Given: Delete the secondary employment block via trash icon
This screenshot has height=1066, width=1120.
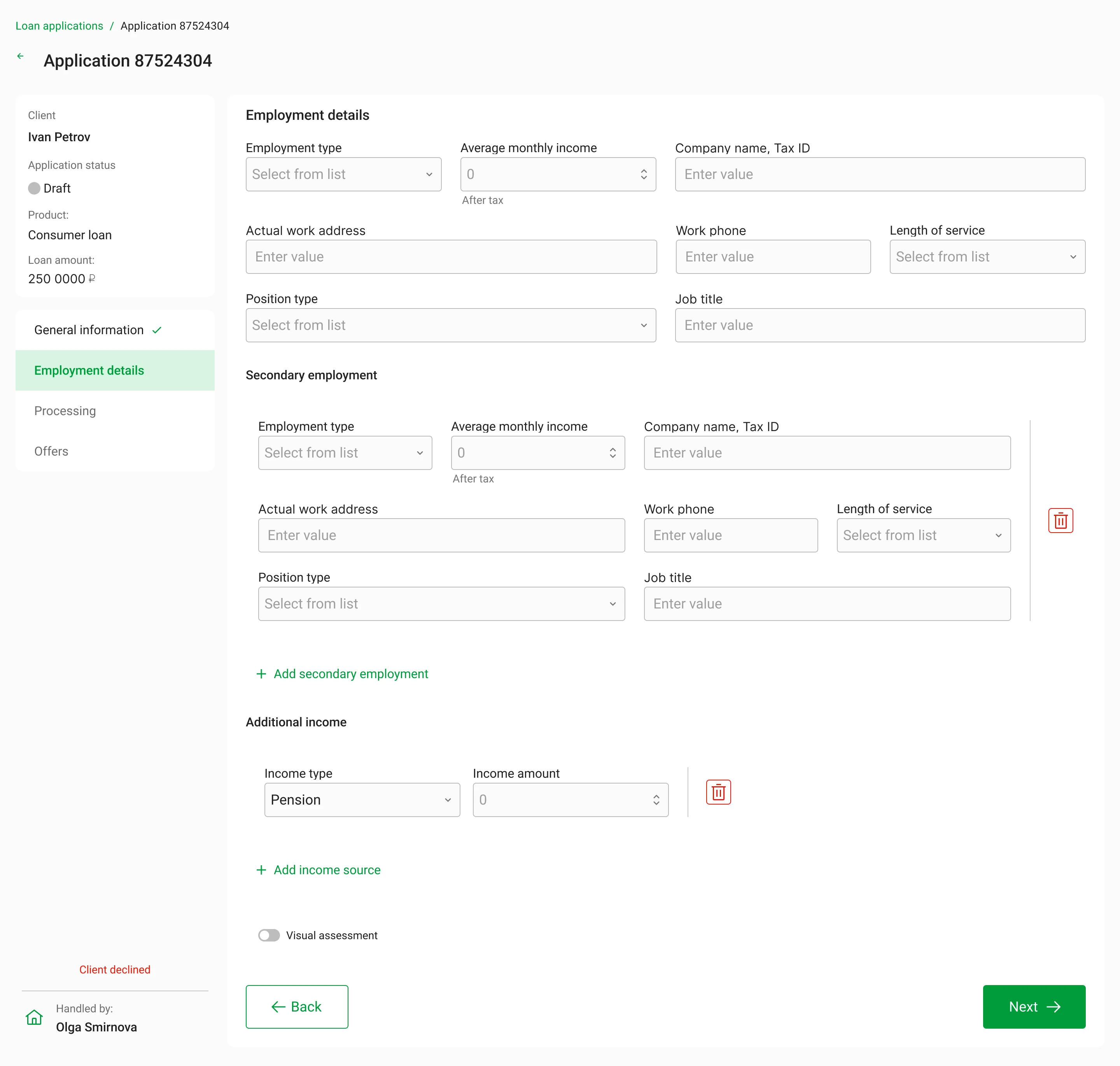Looking at the screenshot, I should tap(1060, 521).
